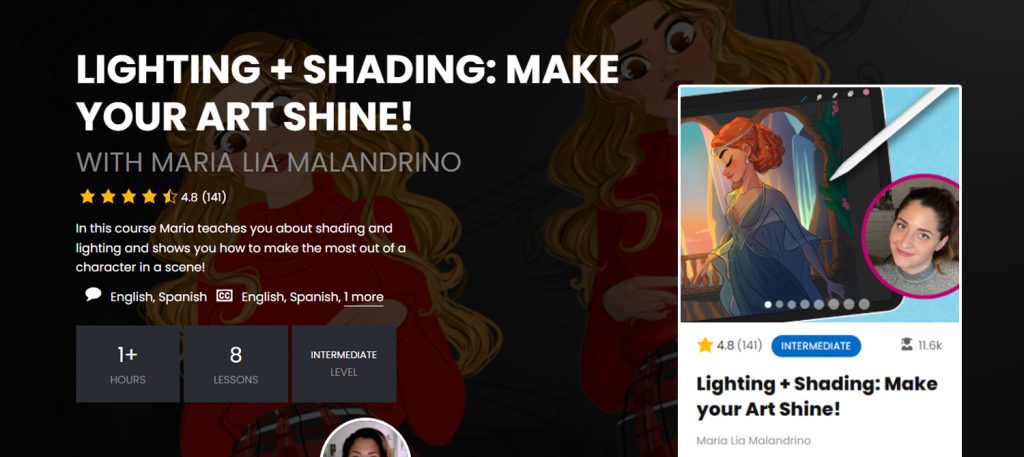Open the 1+ Hours tile
This screenshot has width=1024, height=457.
[128, 364]
